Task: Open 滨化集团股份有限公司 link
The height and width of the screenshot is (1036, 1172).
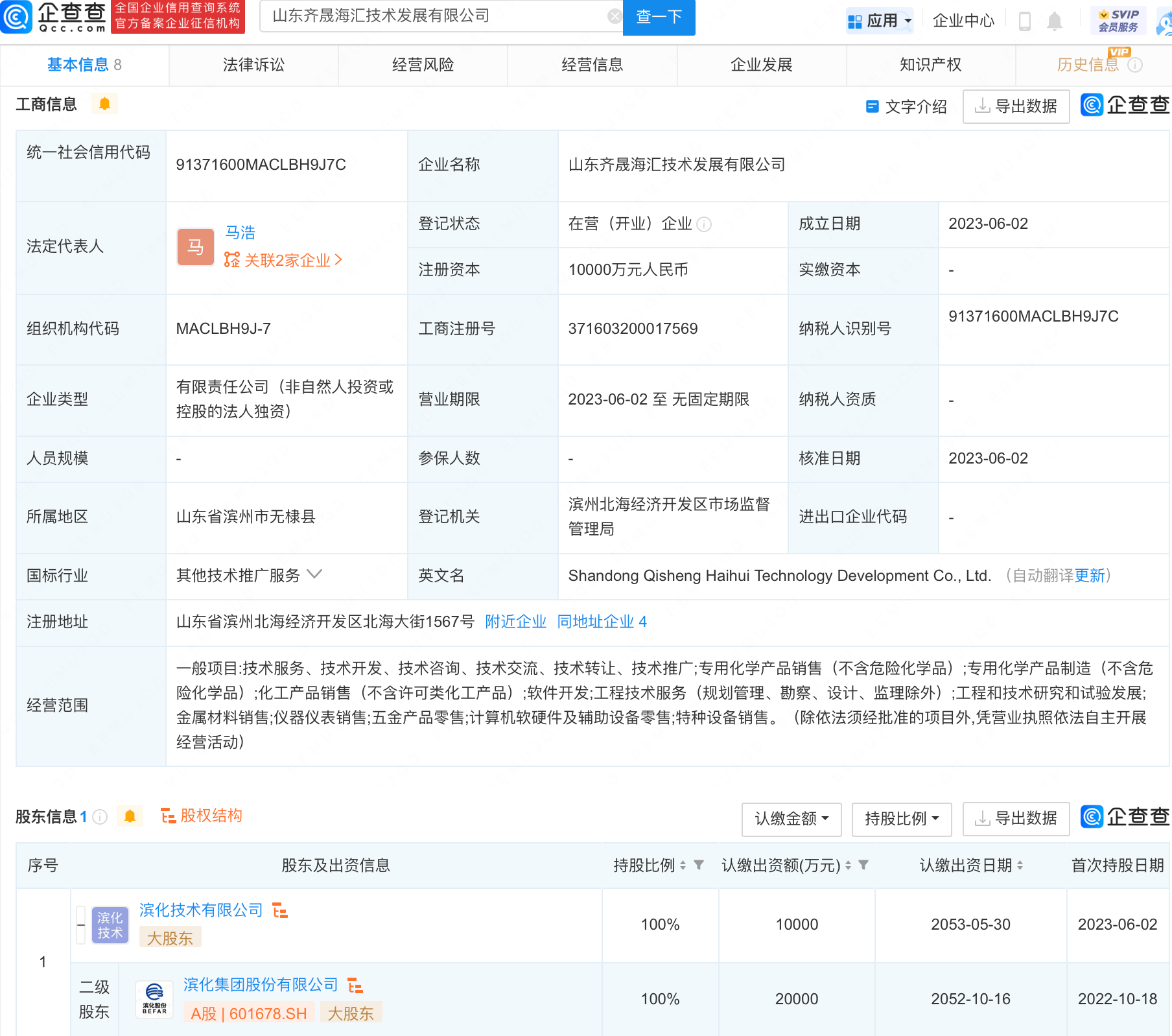Action: pyautogui.click(x=261, y=985)
